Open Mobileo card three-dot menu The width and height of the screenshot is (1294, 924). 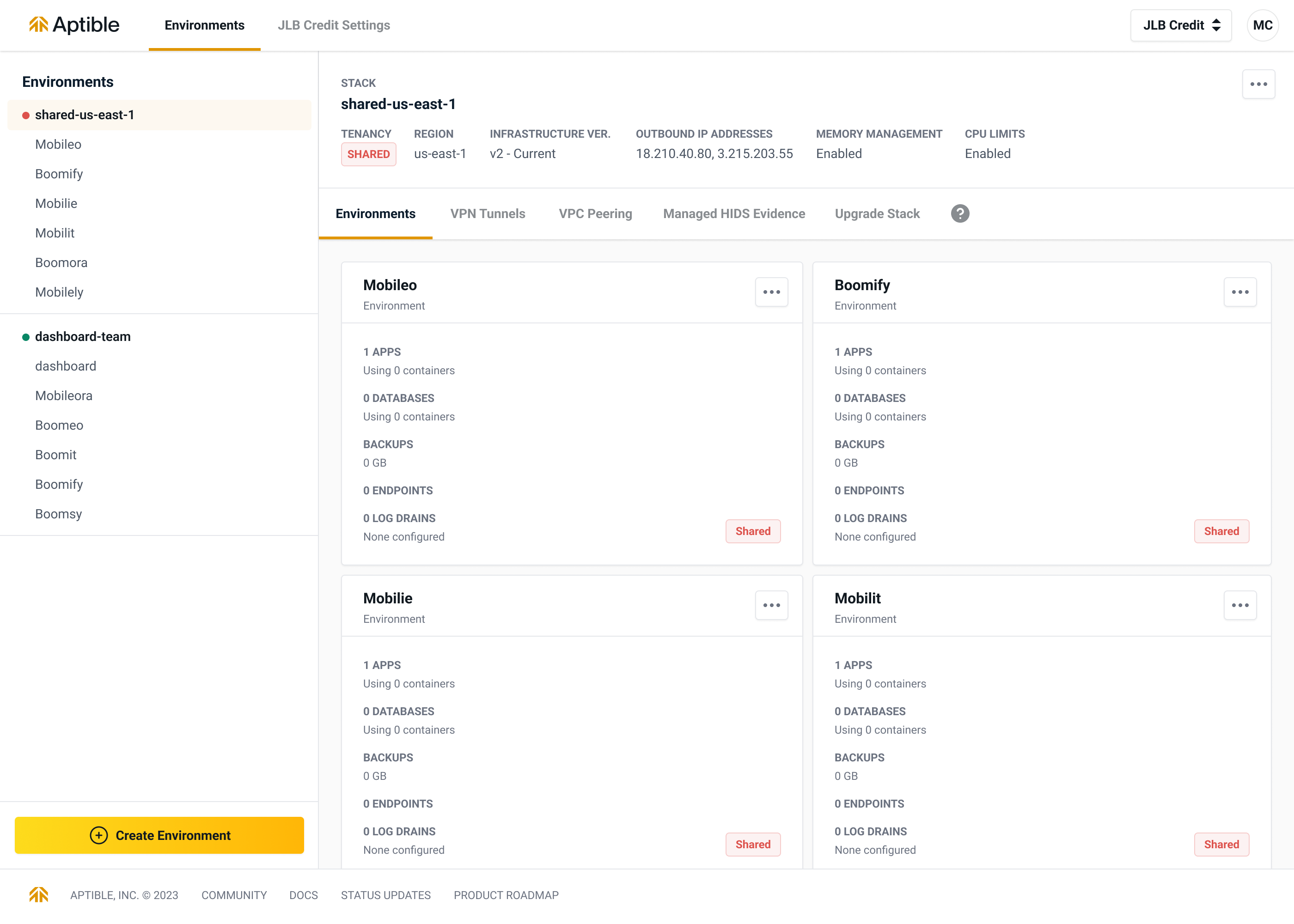pos(771,292)
